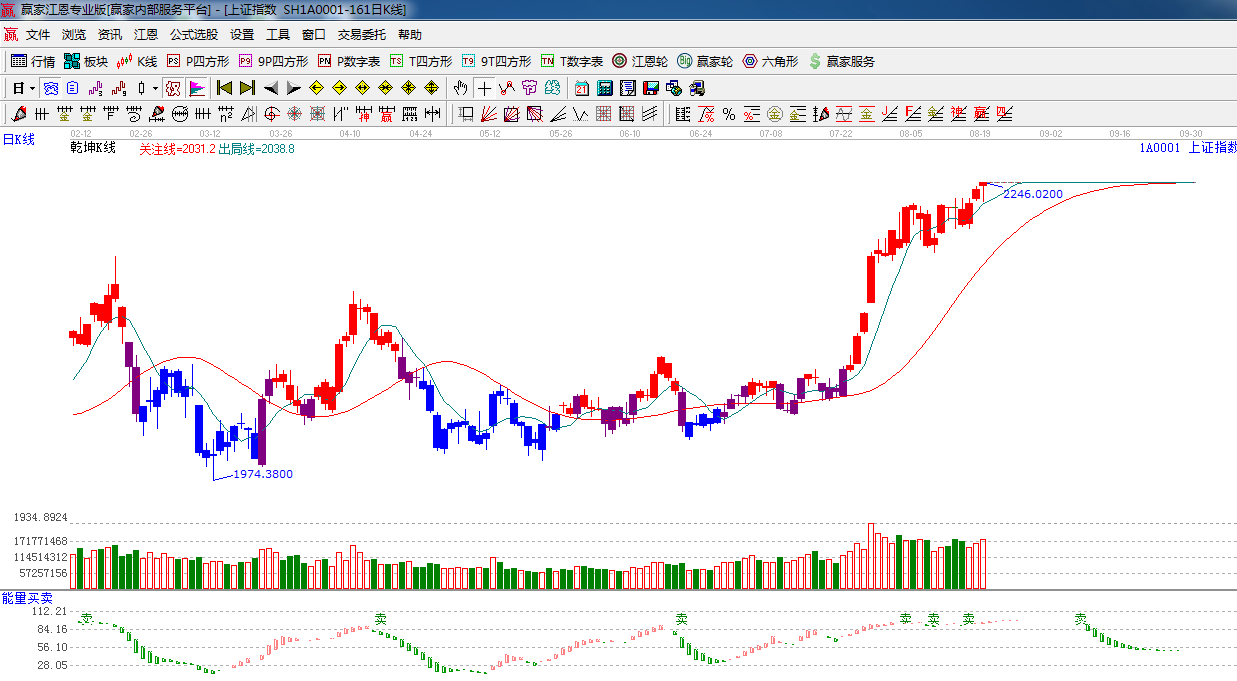This screenshot has width=1237, height=681.
Task: Open the calculator tool icon
Action: (604, 88)
